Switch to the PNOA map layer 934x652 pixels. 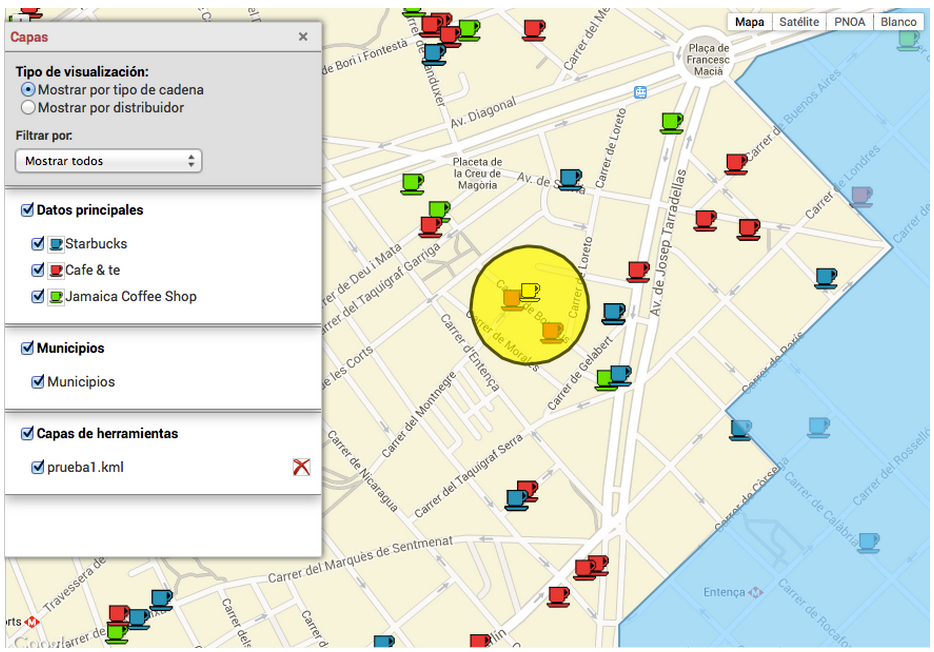click(849, 22)
